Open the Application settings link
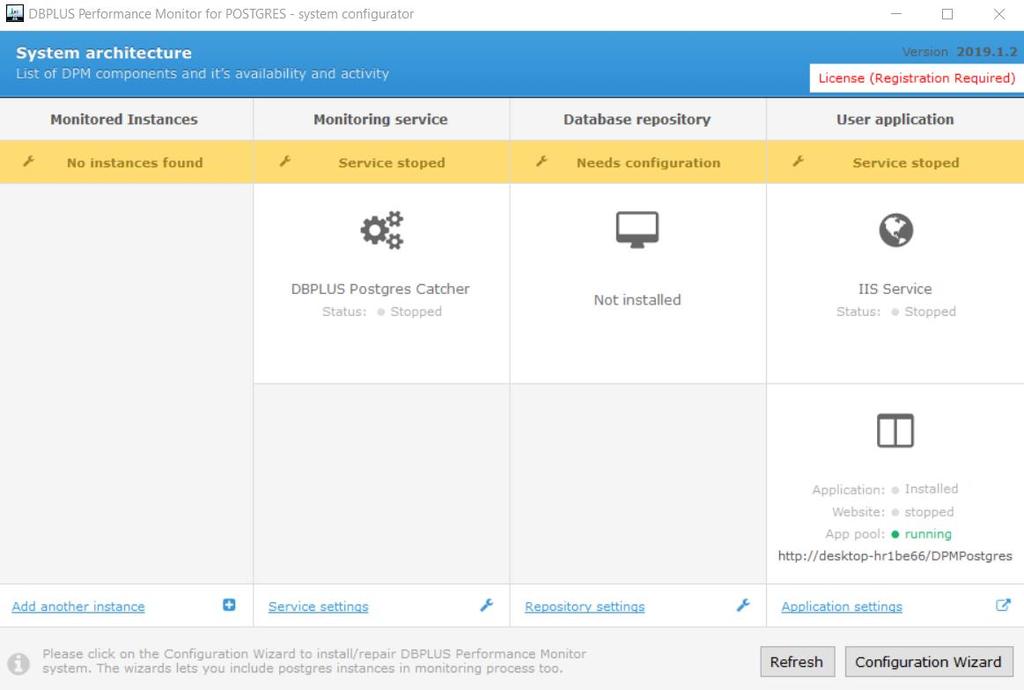1024x690 pixels. pos(842,606)
